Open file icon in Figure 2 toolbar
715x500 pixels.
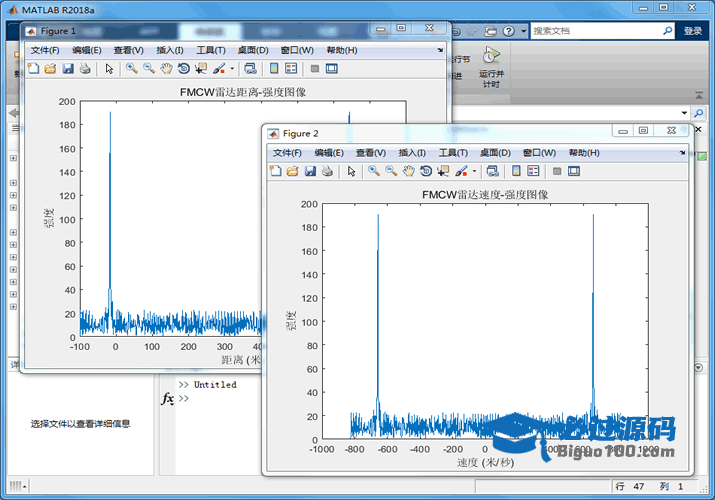coord(292,171)
